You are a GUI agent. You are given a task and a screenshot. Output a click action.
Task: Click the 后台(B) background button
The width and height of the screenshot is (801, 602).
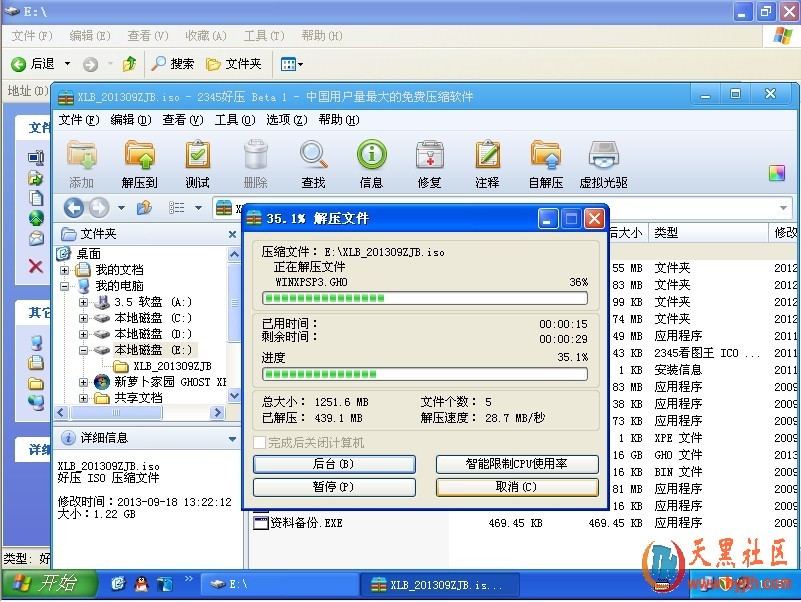tap(334, 464)
